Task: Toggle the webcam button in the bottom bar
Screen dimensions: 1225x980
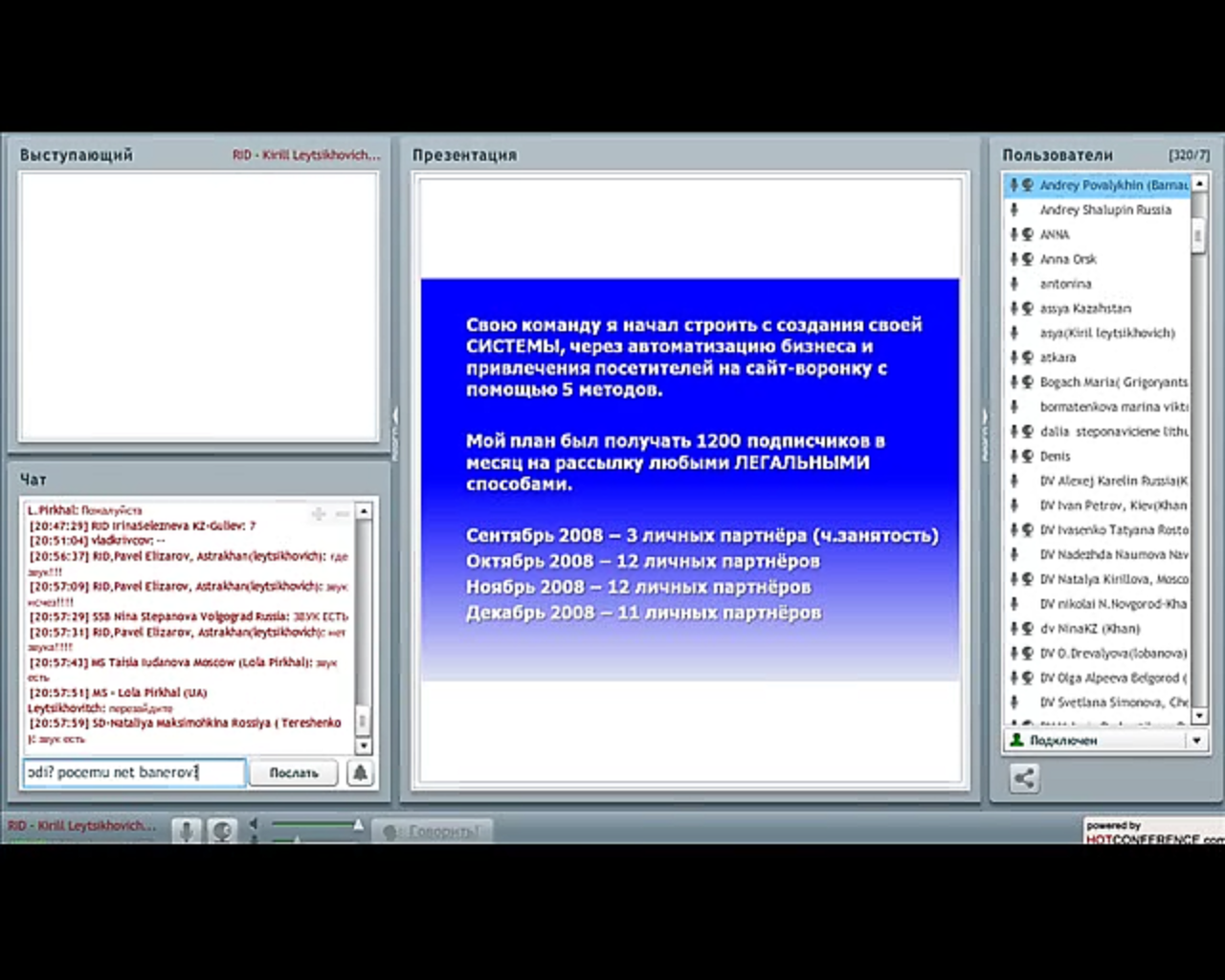Action: pyautogui.click(x=222, y=831)
